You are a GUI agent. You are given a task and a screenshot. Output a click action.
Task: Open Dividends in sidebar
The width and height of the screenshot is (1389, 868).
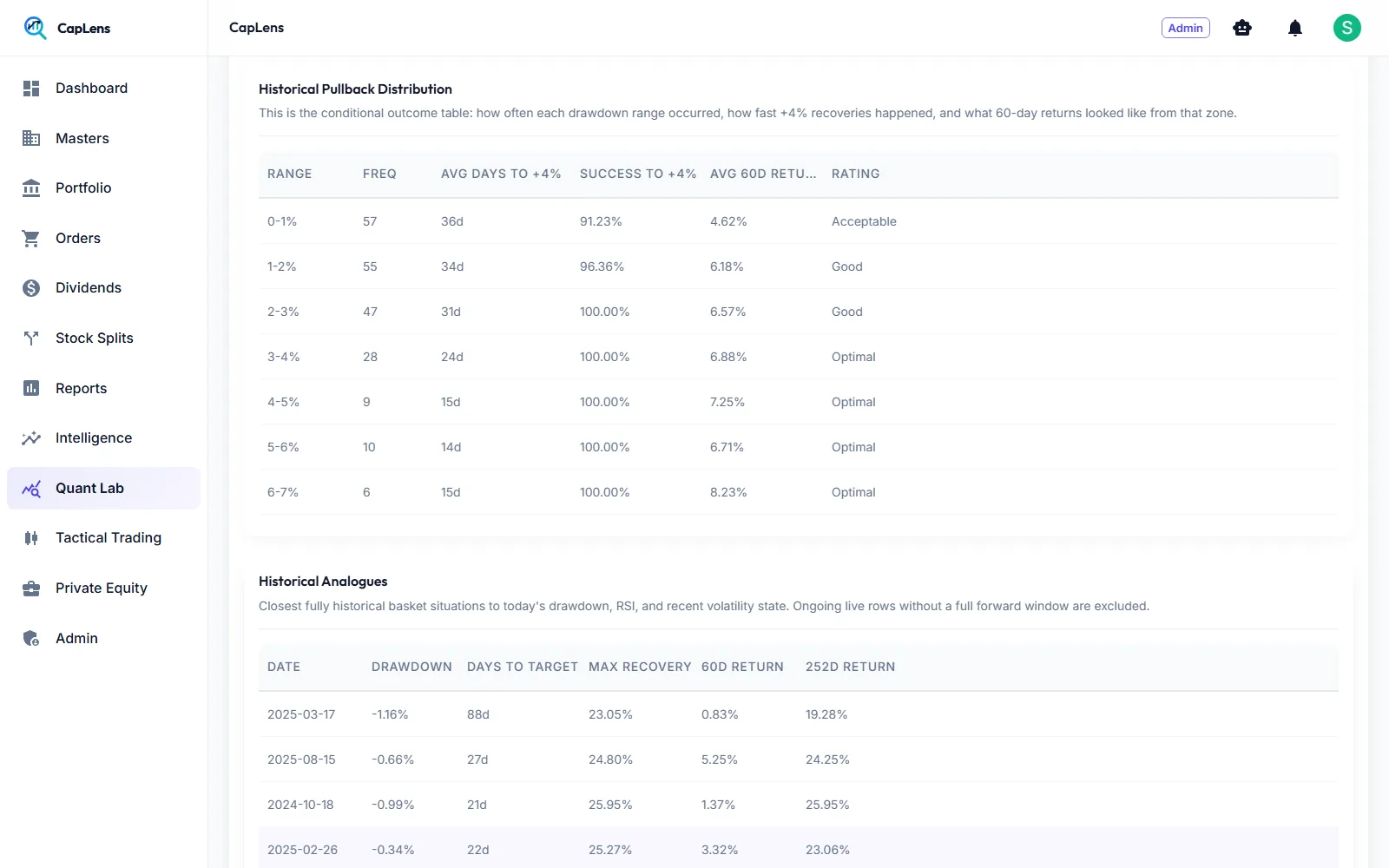(x=89, y=288)
